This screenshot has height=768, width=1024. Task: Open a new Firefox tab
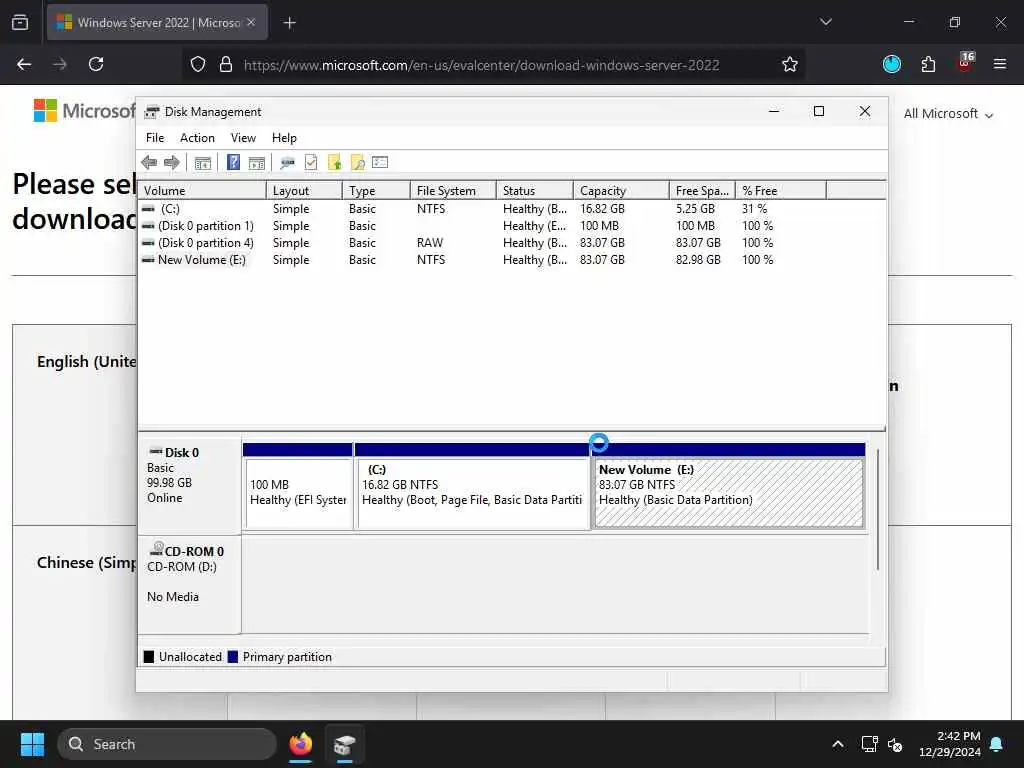(x=290, y=23)
